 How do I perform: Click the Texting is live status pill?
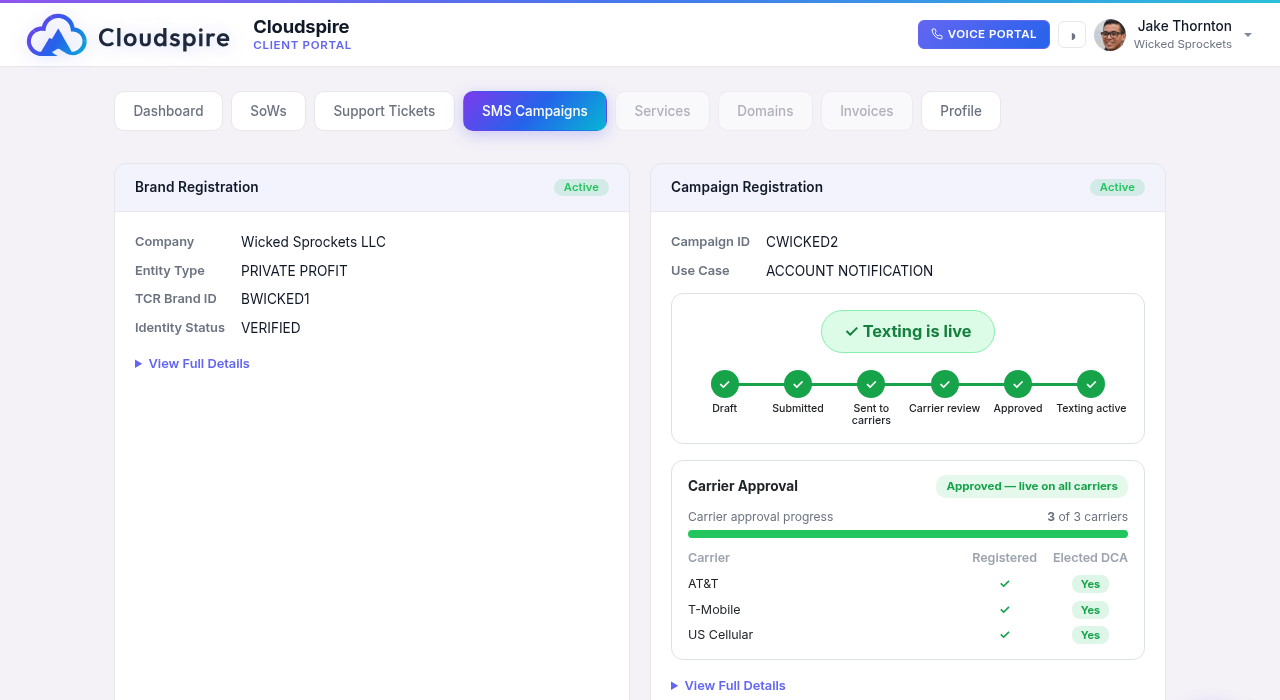click(908, 332)
